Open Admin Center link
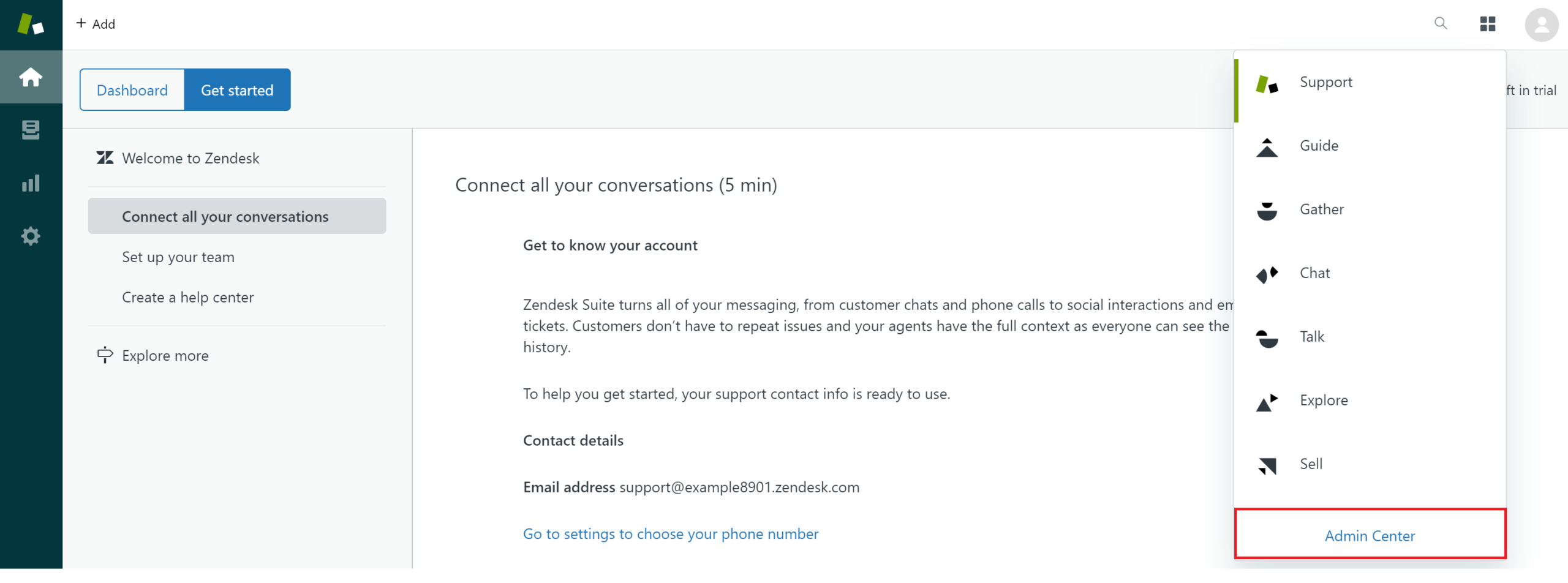 1370,536
